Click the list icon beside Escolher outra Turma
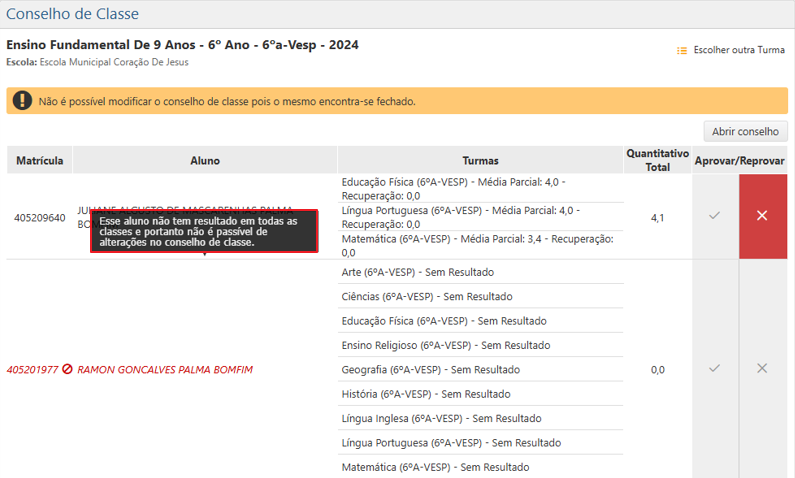Image resolution: width=795 pixels, height=478 pixels. (681, 50)
